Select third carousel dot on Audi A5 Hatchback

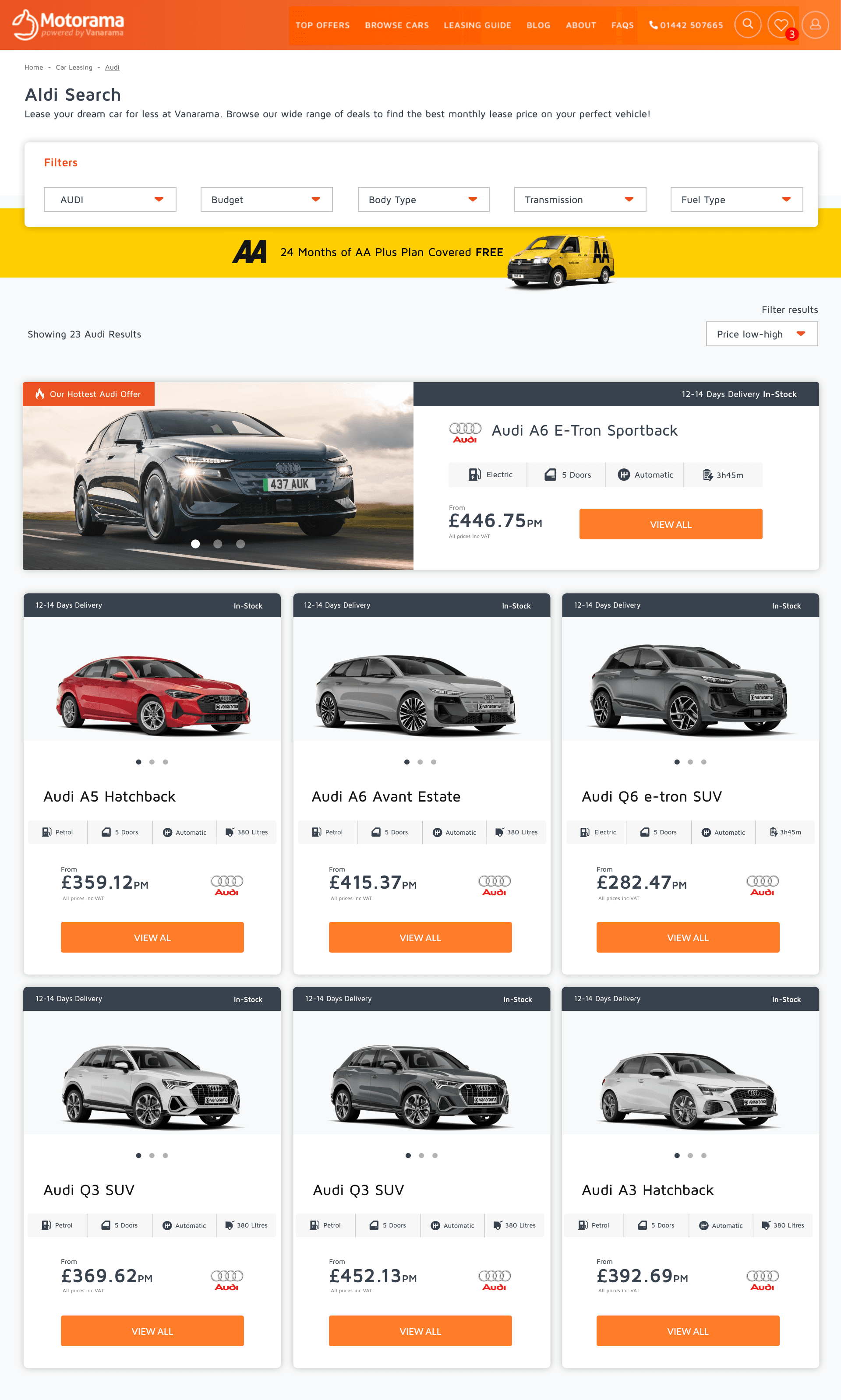point(166,762)
